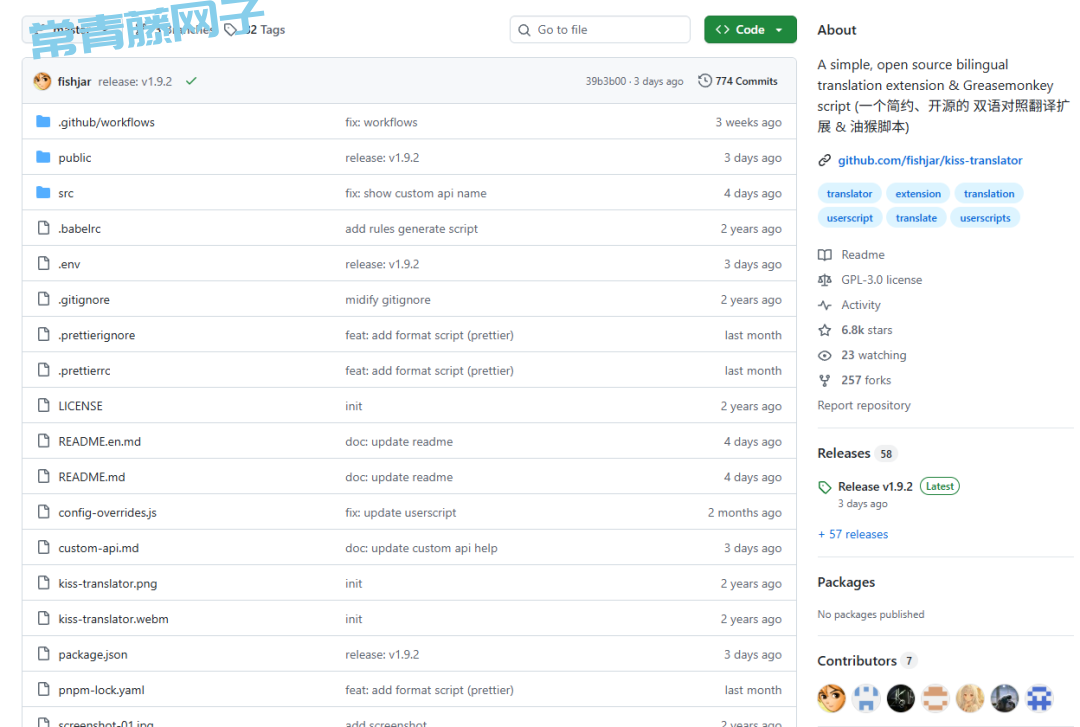Open fishjar user profile link
Screen dimensions: 1080x727
74,81
